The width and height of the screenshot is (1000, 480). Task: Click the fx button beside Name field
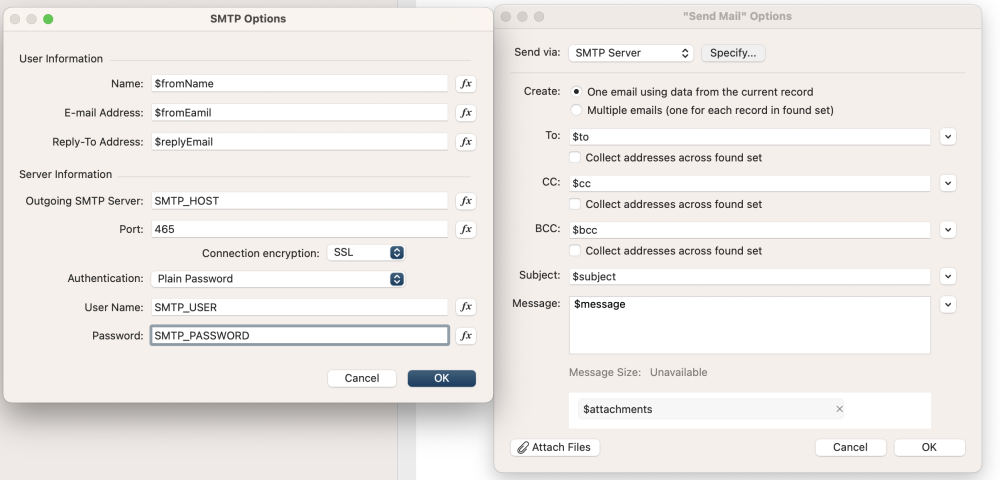pyautogui.click(x=465, y=84)
